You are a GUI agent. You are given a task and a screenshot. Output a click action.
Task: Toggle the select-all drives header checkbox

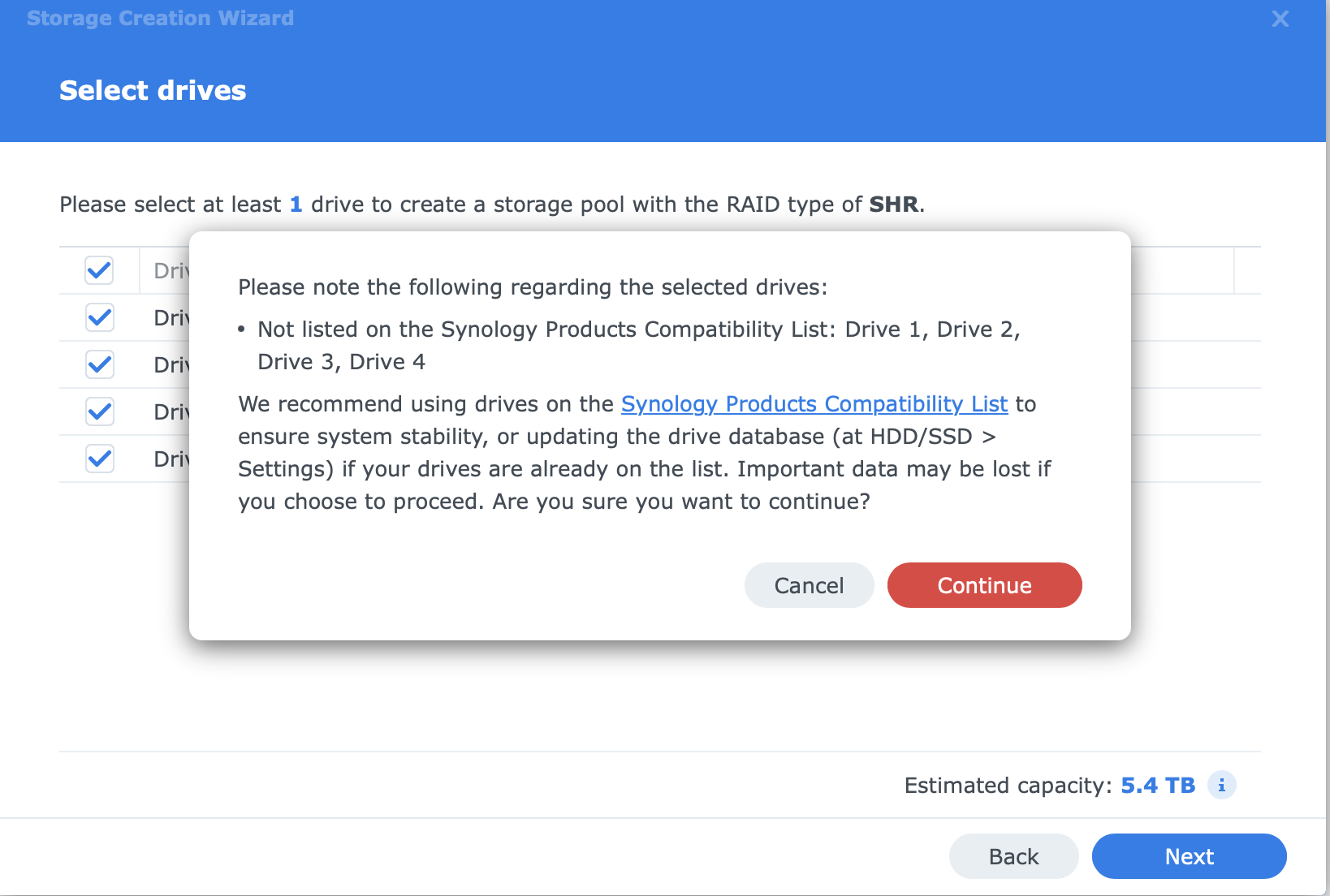(99, 270)
